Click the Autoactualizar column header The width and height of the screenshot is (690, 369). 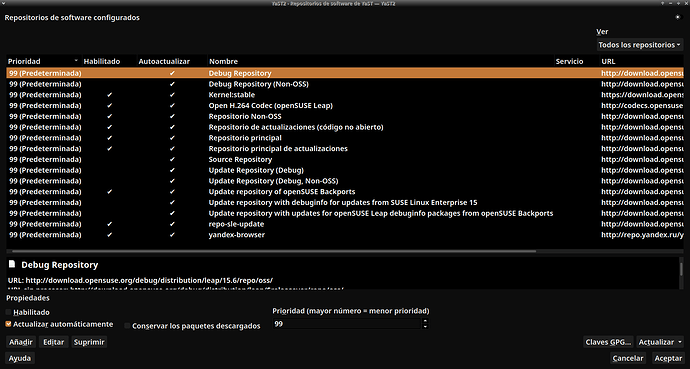(x=172, y=62)
